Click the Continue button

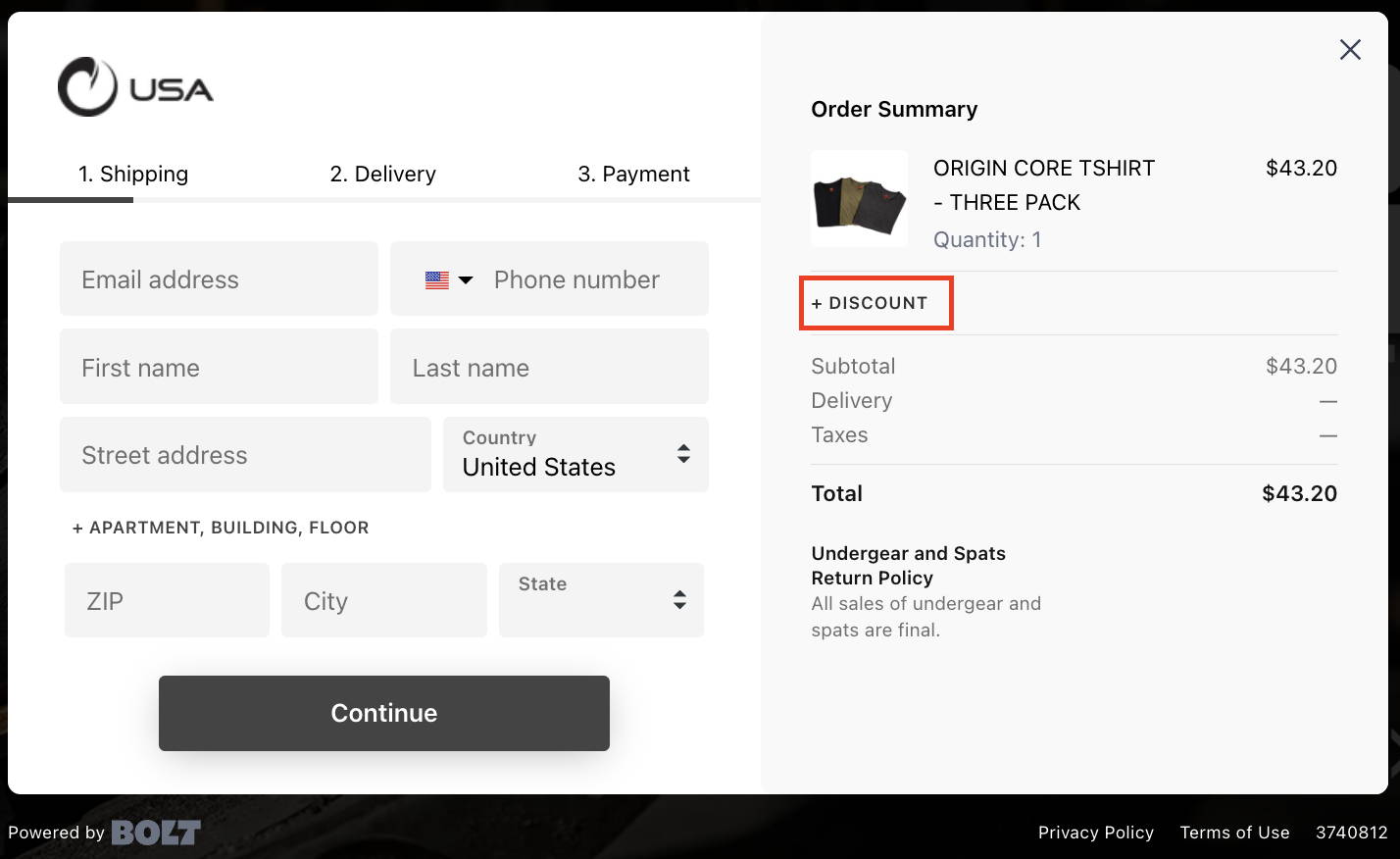[384, 713]
